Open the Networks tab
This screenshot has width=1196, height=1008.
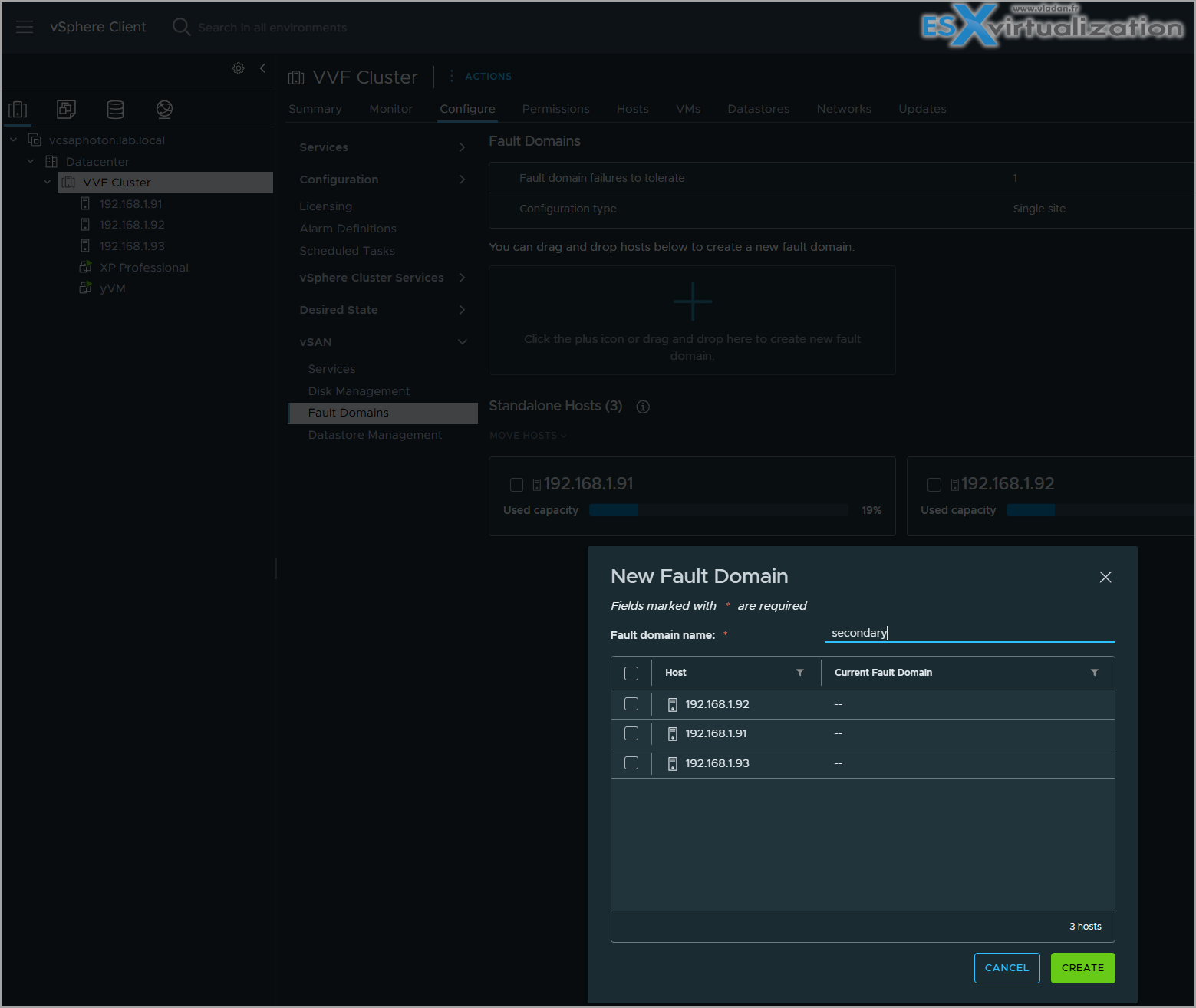coord(844,109)
